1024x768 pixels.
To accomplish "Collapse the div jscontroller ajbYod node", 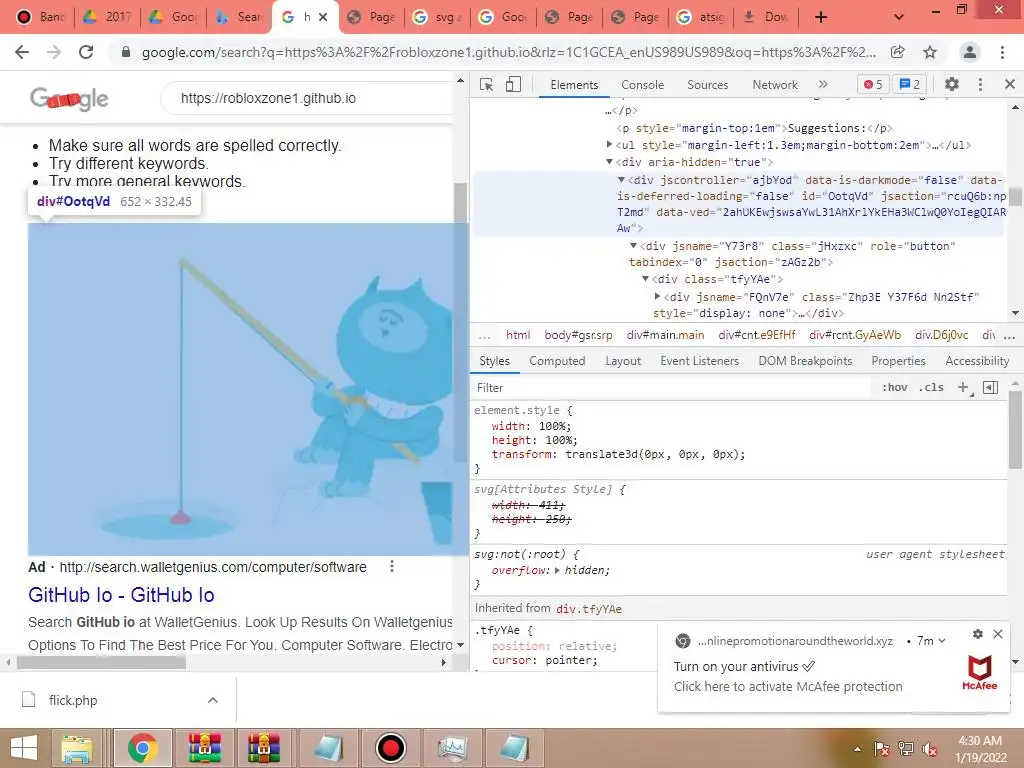I will pyautogui.click(x=622, y=179).
